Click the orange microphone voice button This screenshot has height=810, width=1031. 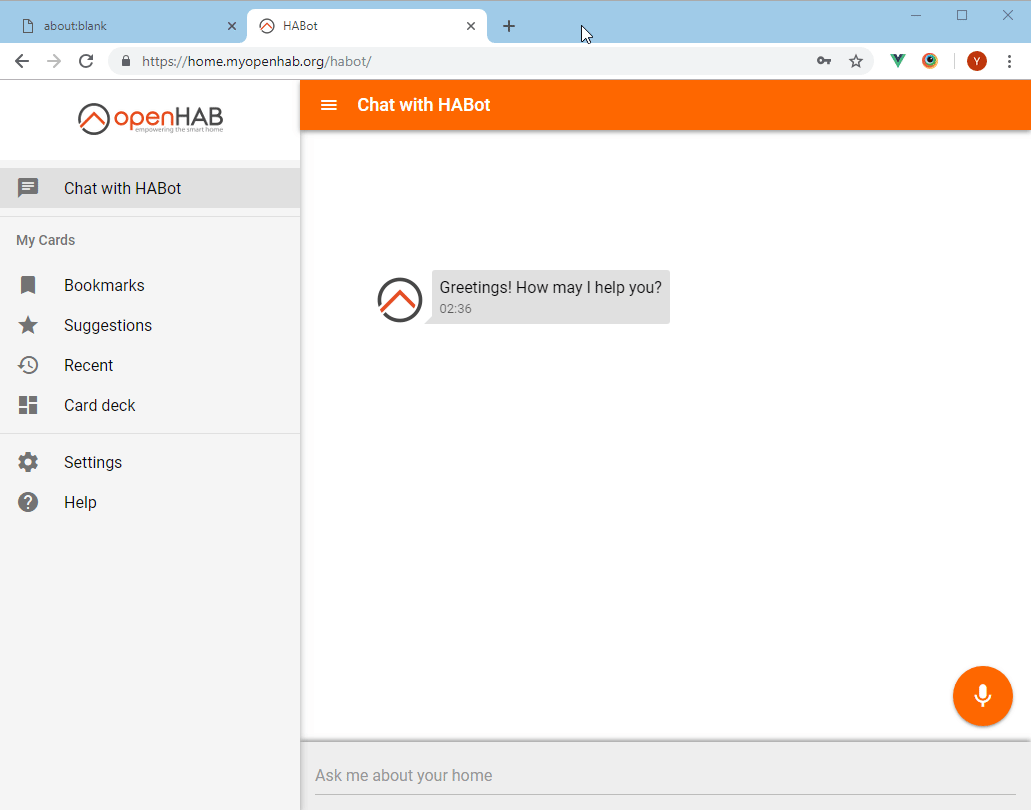tap(982, 695)
